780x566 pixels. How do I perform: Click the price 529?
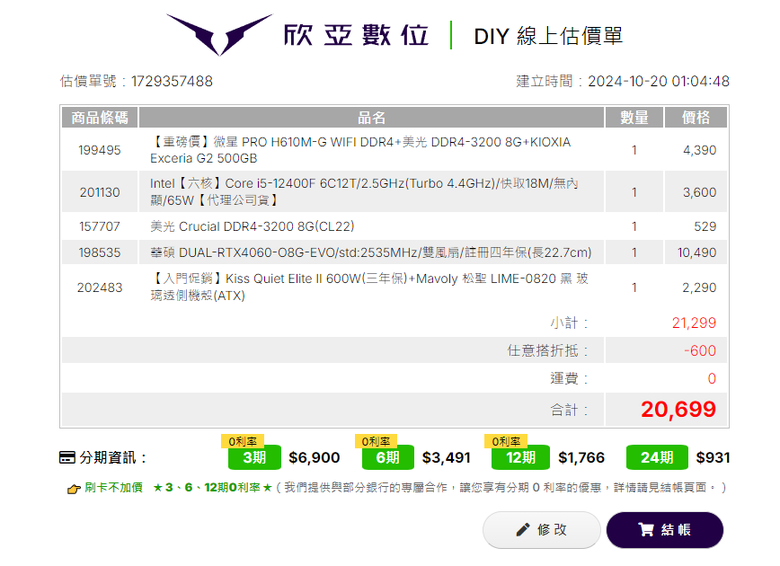(705, 227)
